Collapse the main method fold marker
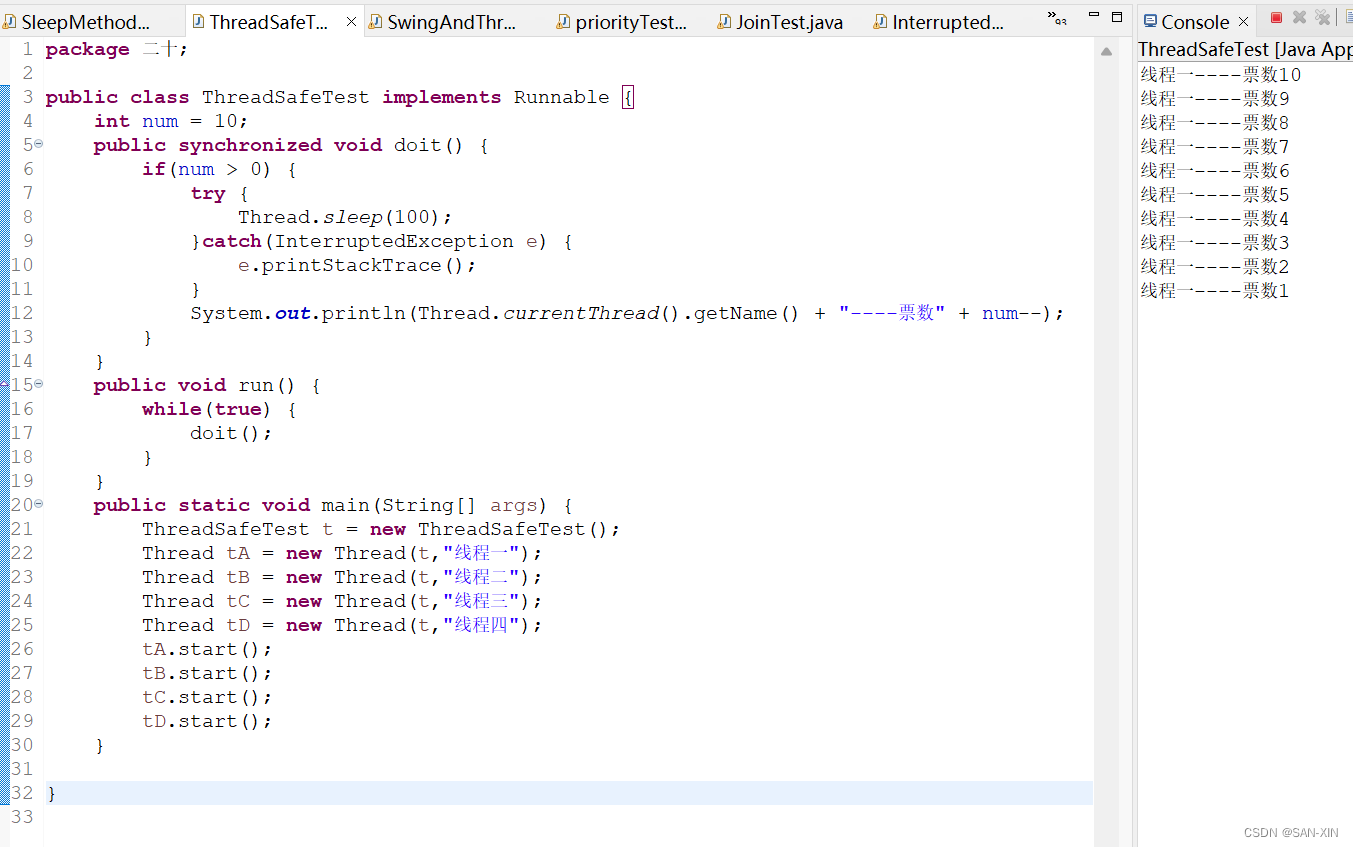Viewport: 1353px width, 847px height. 38,504
